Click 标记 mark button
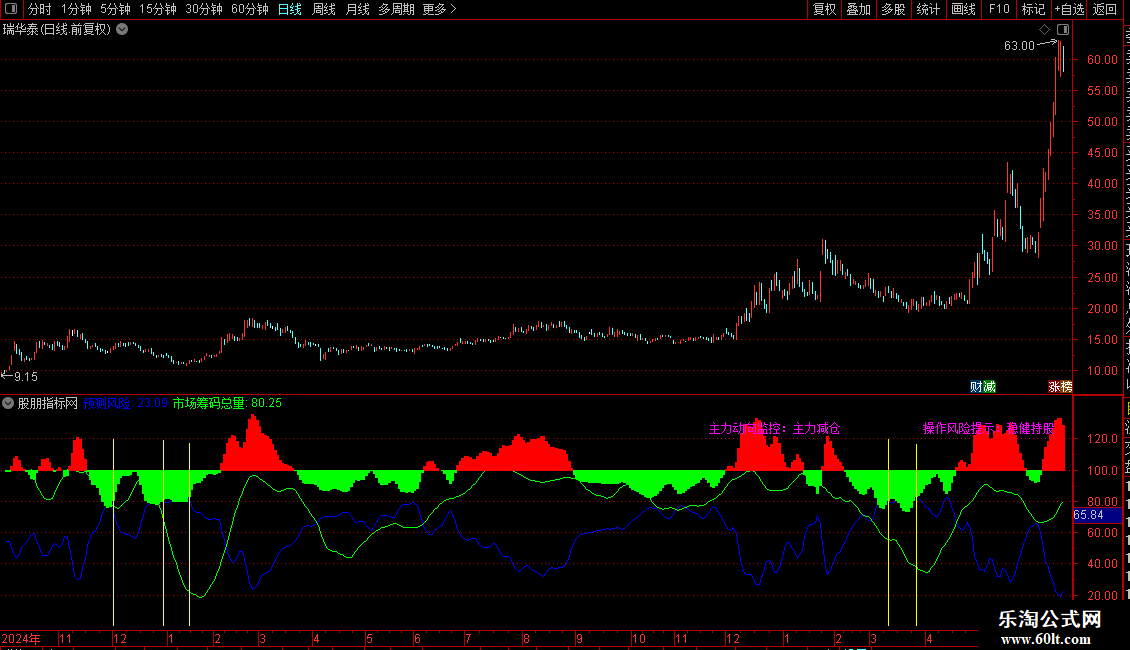This screenshot has height=650, width=1130. [x=1033, y=9]
